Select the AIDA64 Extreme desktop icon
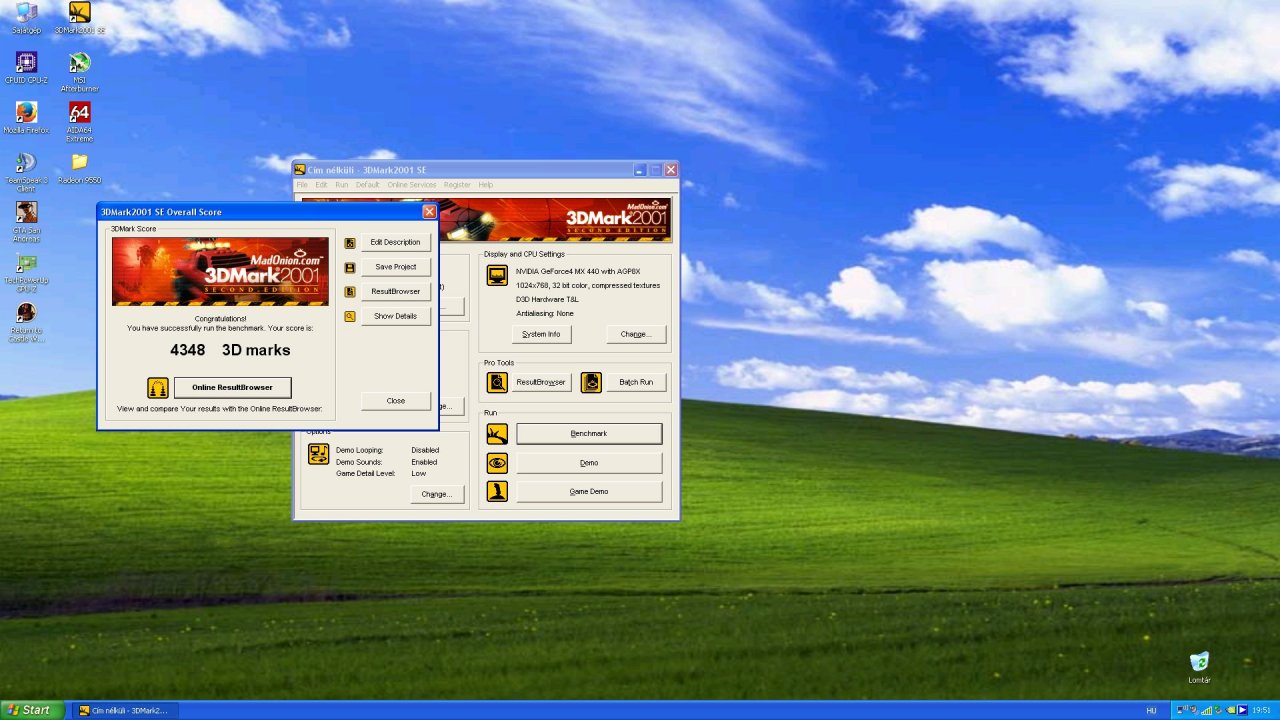 (x=80, y=121)
